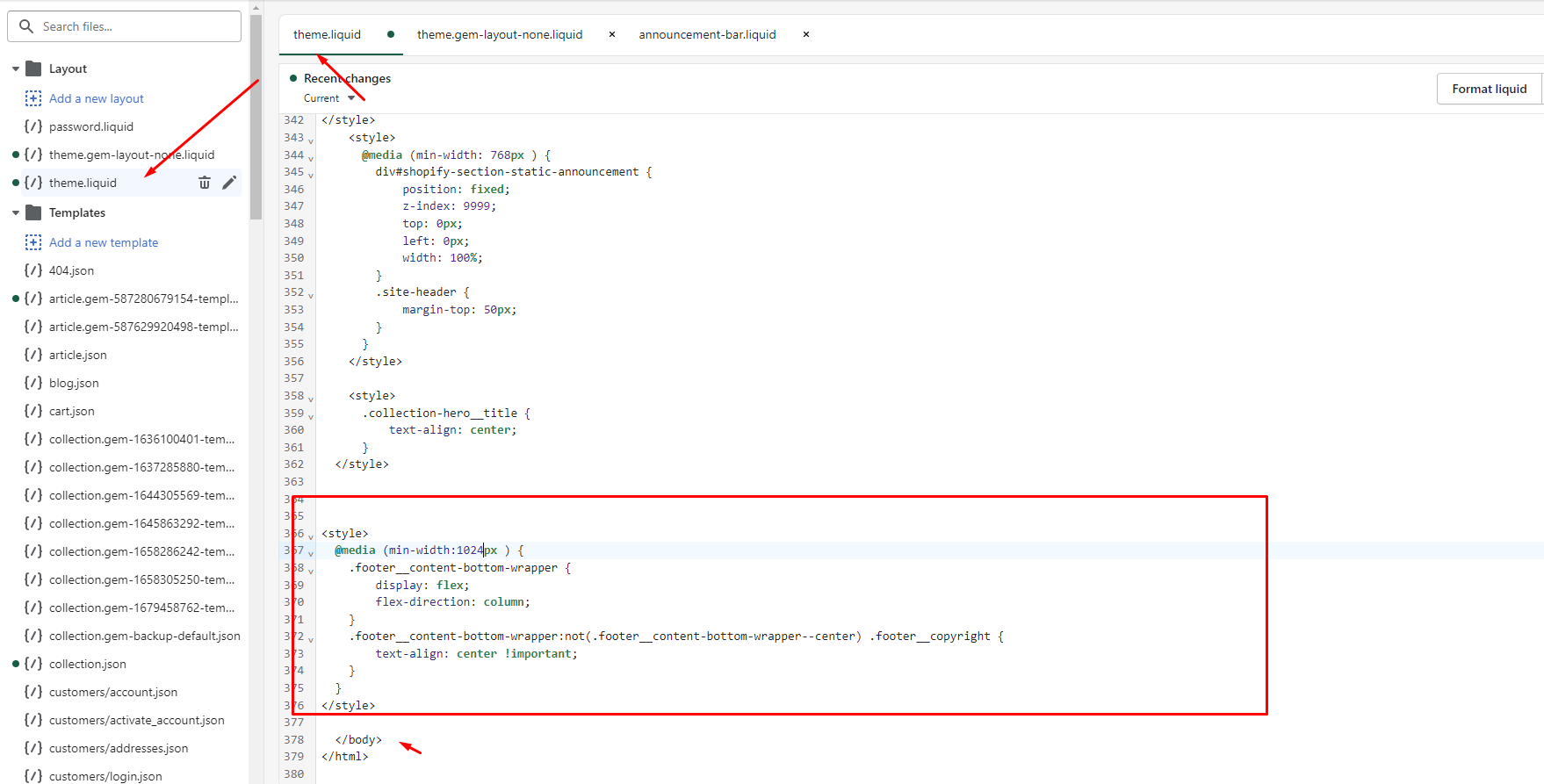
Task: Focus the Search files input
Action: click(124, 26)
